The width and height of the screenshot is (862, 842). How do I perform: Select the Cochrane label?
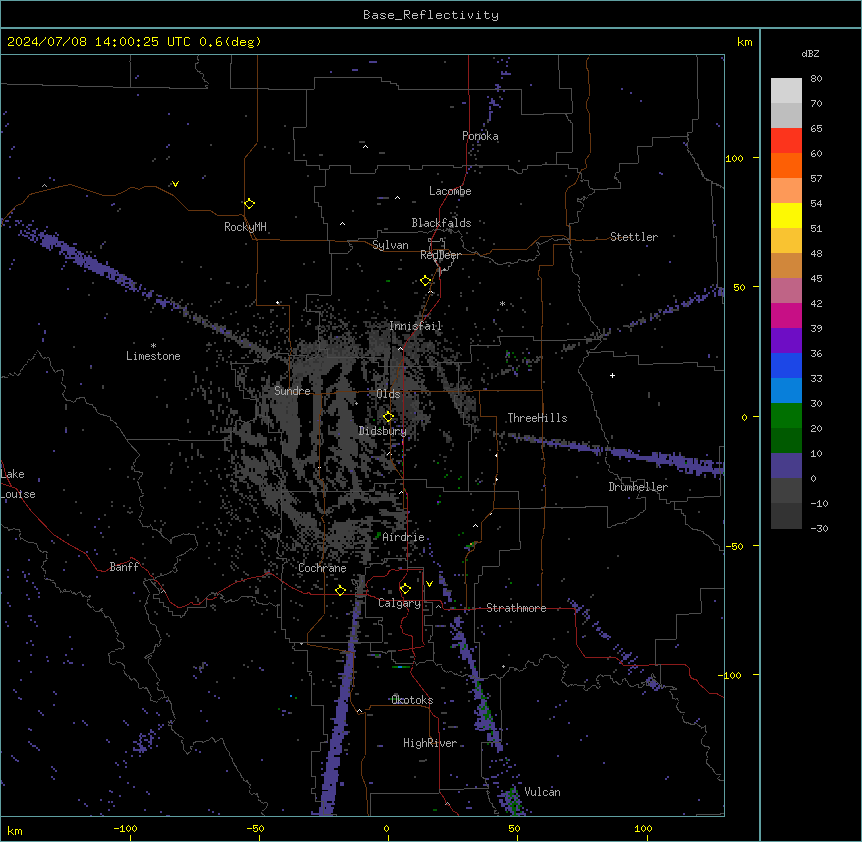click(x=322, y=568)
